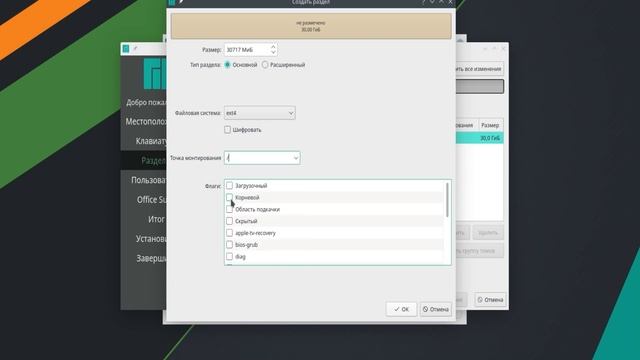This screenshot has height=360, width=640.
Task: Select the Office Suite step in sidebar
Action: [x=144, y=200]
